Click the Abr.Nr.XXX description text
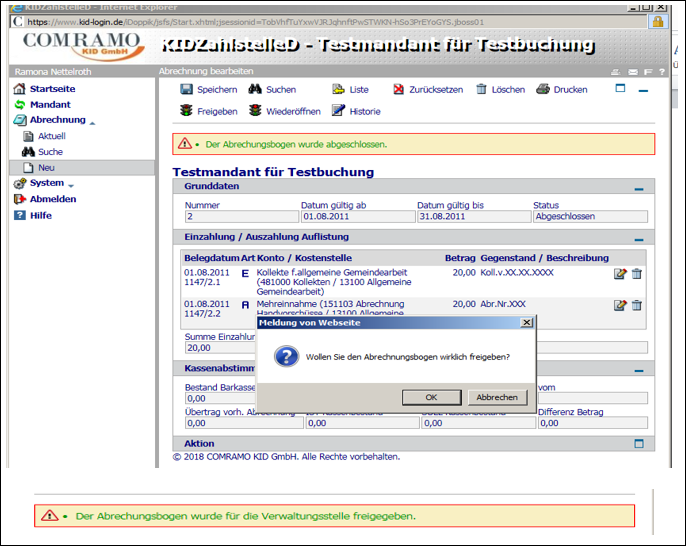 [503, 304]
